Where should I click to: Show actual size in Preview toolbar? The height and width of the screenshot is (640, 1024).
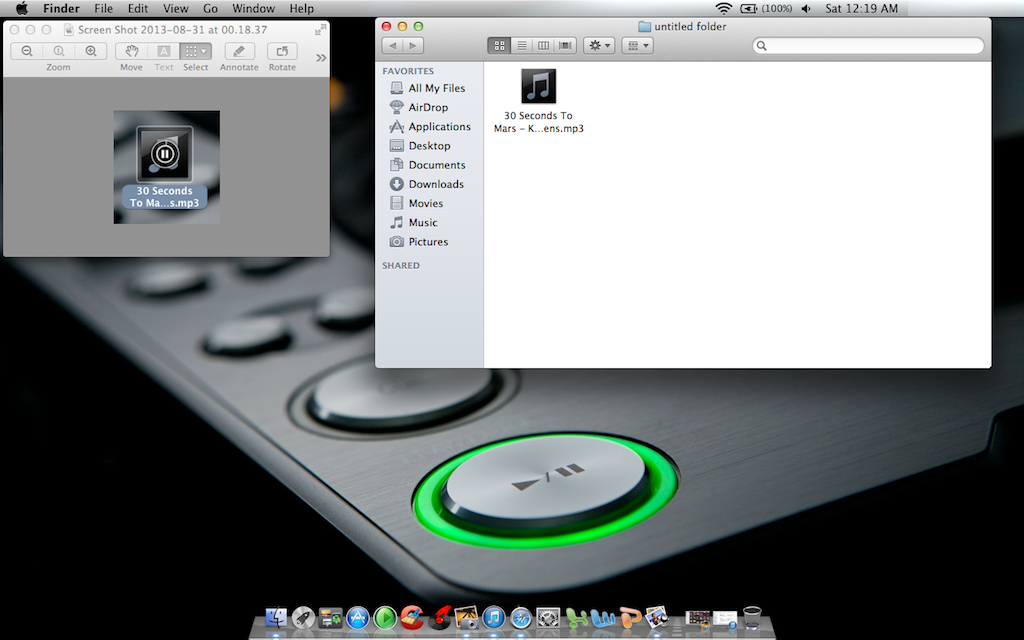click(x=59, y=51)
